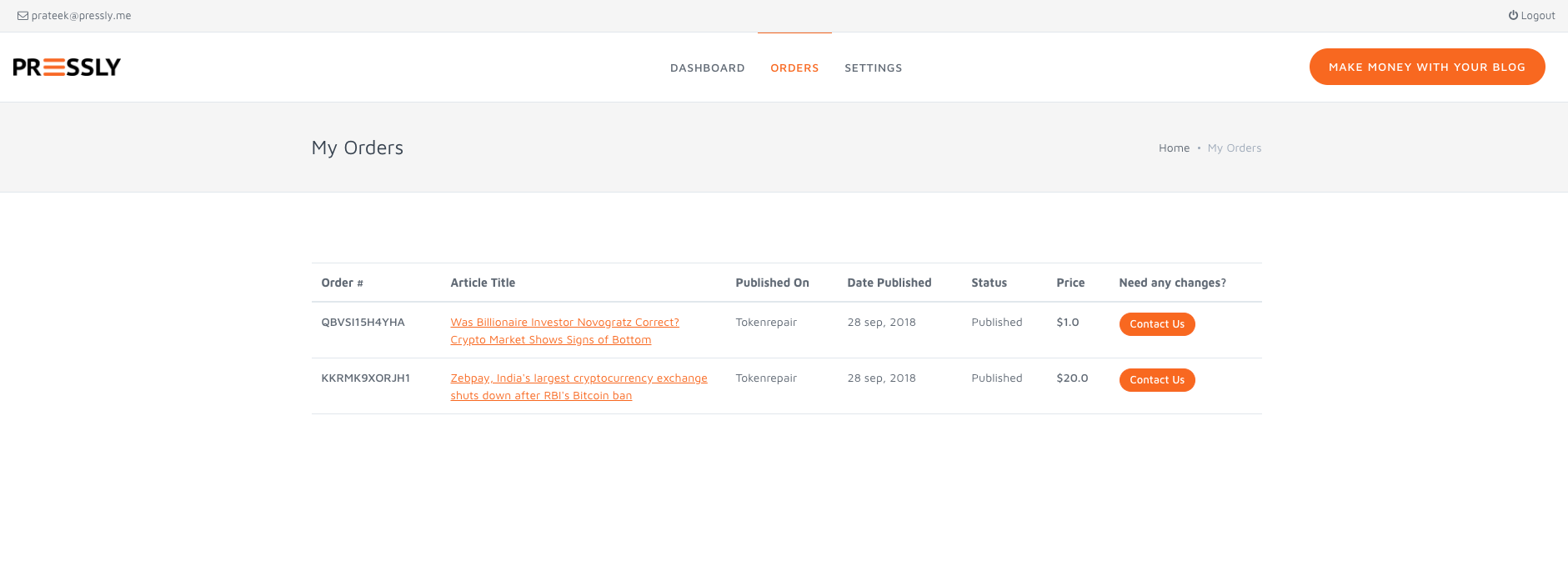Image resolution: width=1568 pixels, height=581 pixels.
Task: Click the prateek@pressly.me email address
Action: click(81, 16)
